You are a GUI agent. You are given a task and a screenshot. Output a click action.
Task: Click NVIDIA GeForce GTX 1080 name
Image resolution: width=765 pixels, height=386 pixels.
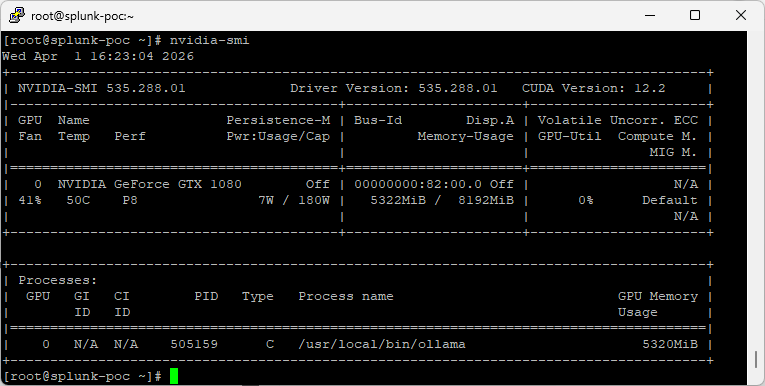click(149, 184)
